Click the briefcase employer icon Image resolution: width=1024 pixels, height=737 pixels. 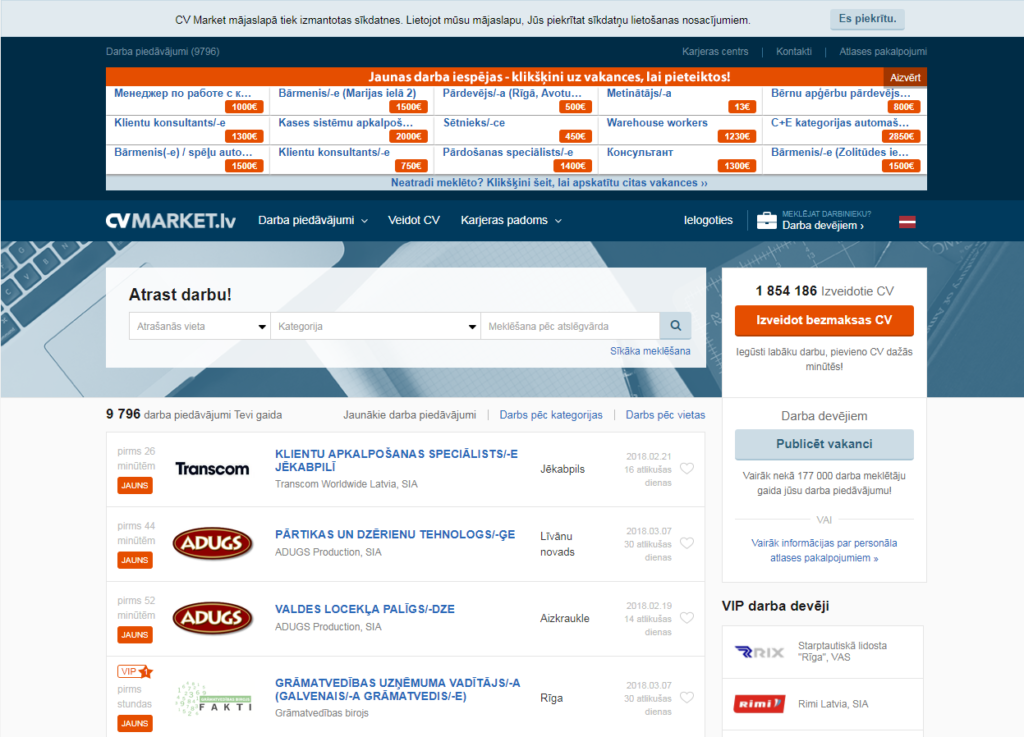click(767, 221)
